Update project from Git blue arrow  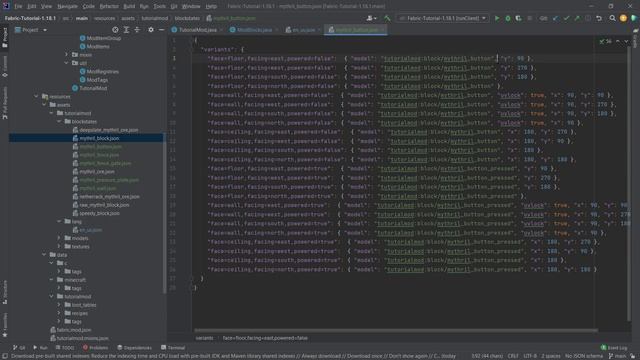click(556, 18)
